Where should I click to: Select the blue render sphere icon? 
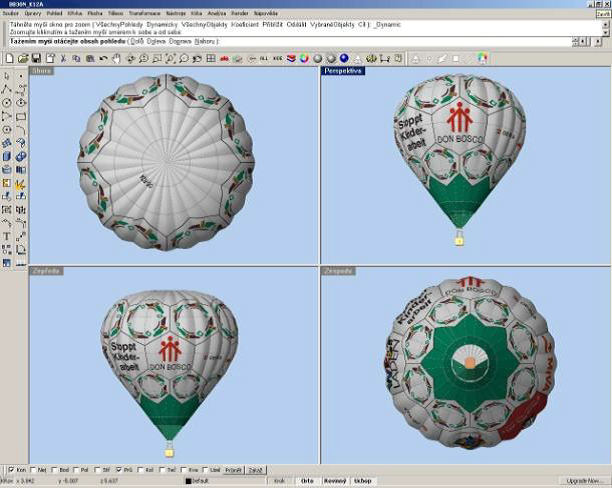point(344,59)
